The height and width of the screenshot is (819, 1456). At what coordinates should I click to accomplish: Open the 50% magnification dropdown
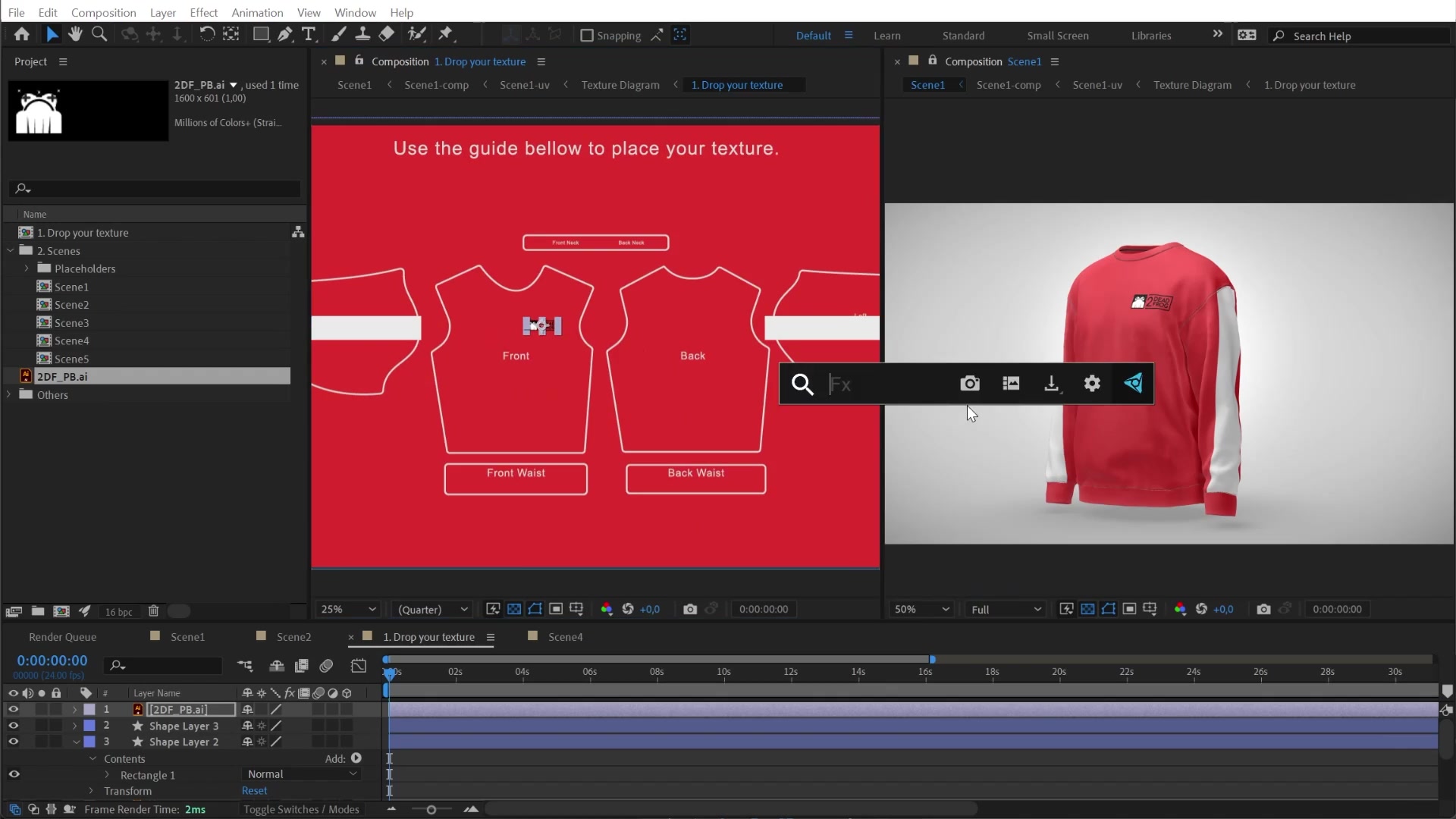pos(921,609)
